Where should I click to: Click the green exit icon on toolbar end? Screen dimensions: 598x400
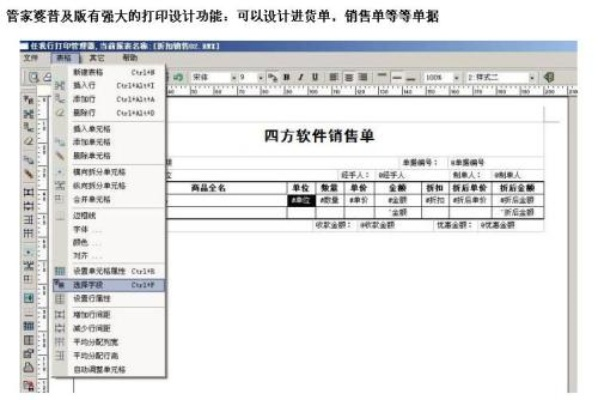(549, 77)
